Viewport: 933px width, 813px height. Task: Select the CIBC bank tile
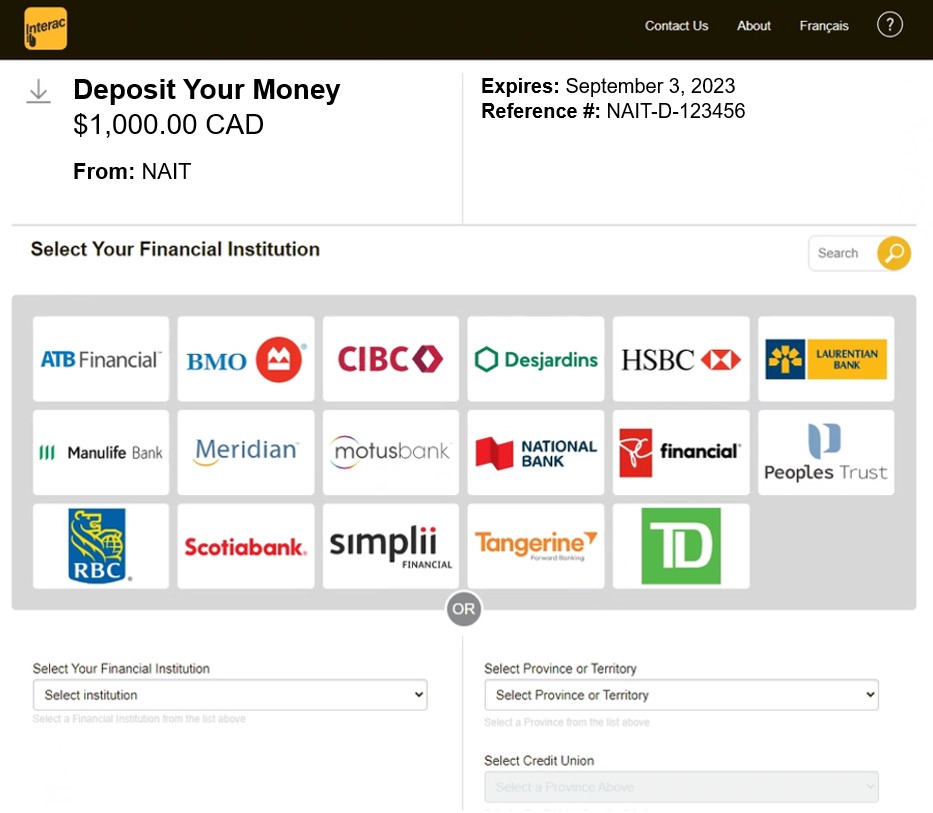point(390,359)
